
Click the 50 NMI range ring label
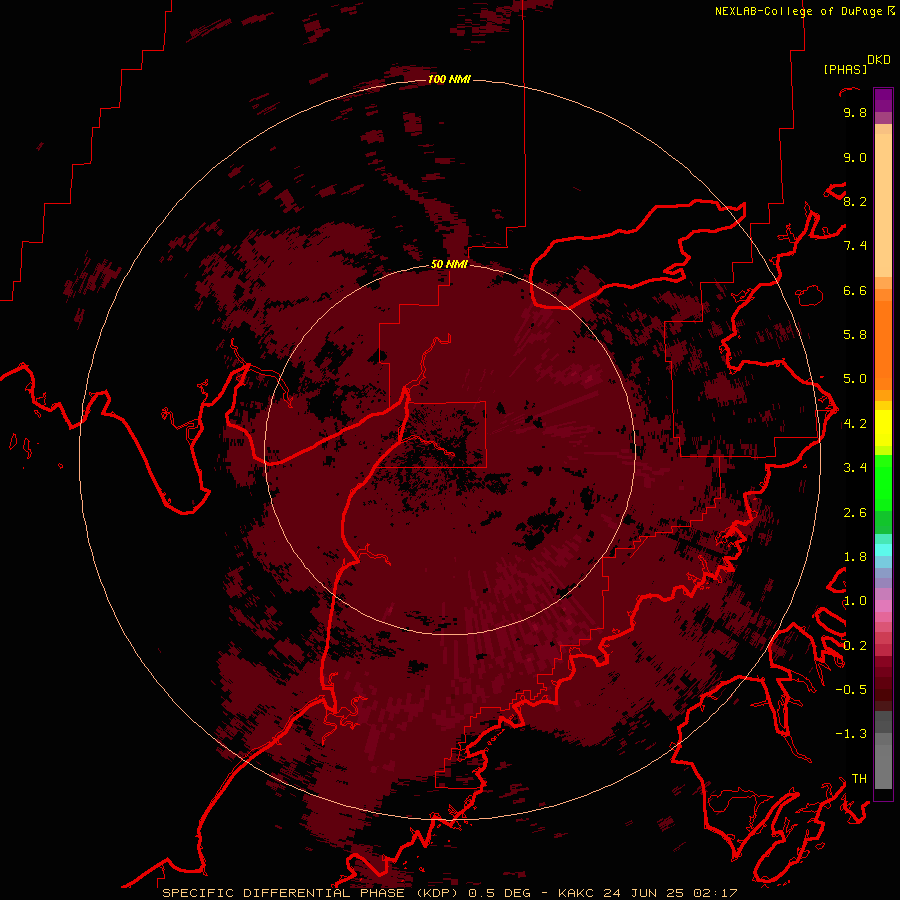coord(449,264)
